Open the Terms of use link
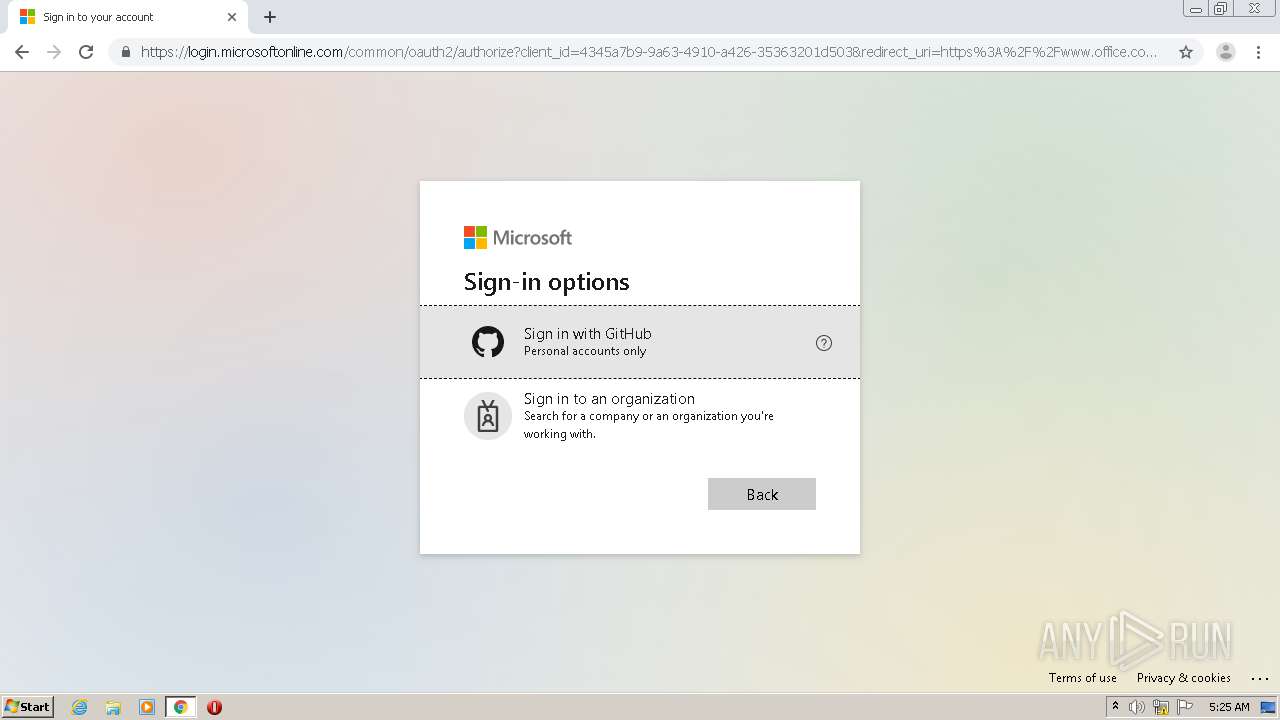The height and width of the screenshot is (720, 1280). point(1083,678)
